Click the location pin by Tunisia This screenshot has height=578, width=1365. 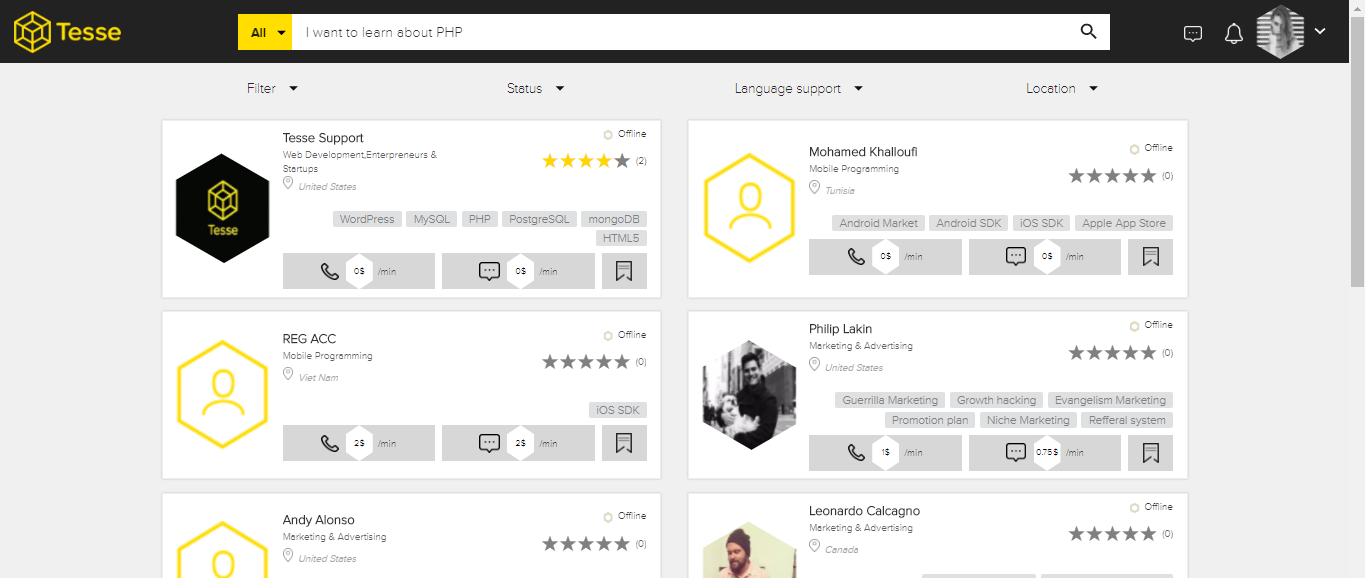pyautogui.click(x=815, y=188)
